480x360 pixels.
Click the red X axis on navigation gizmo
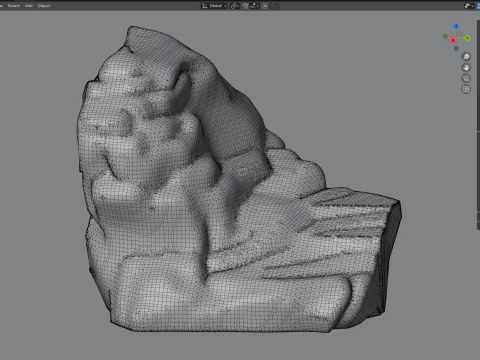point(453,40)
